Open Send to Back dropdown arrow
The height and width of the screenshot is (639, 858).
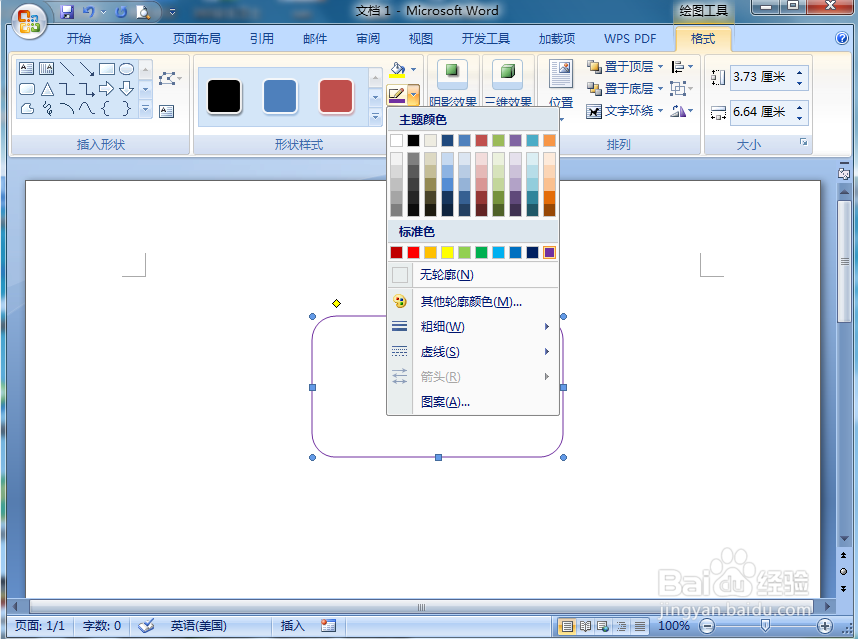click(660, 89)
